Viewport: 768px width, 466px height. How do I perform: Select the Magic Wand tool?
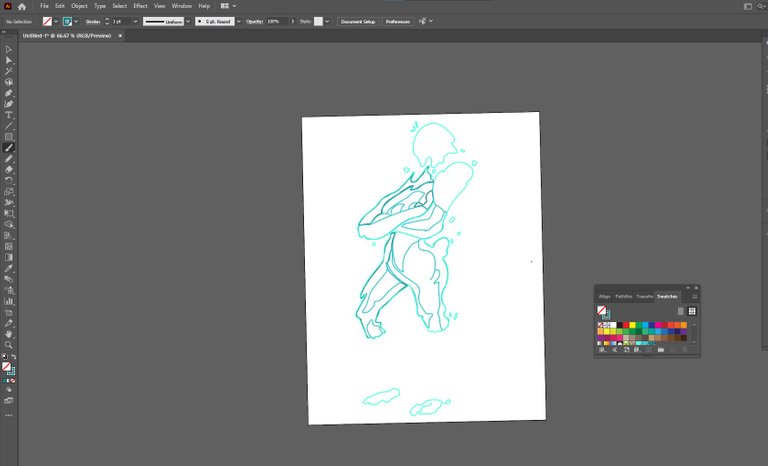click(8, 71)
